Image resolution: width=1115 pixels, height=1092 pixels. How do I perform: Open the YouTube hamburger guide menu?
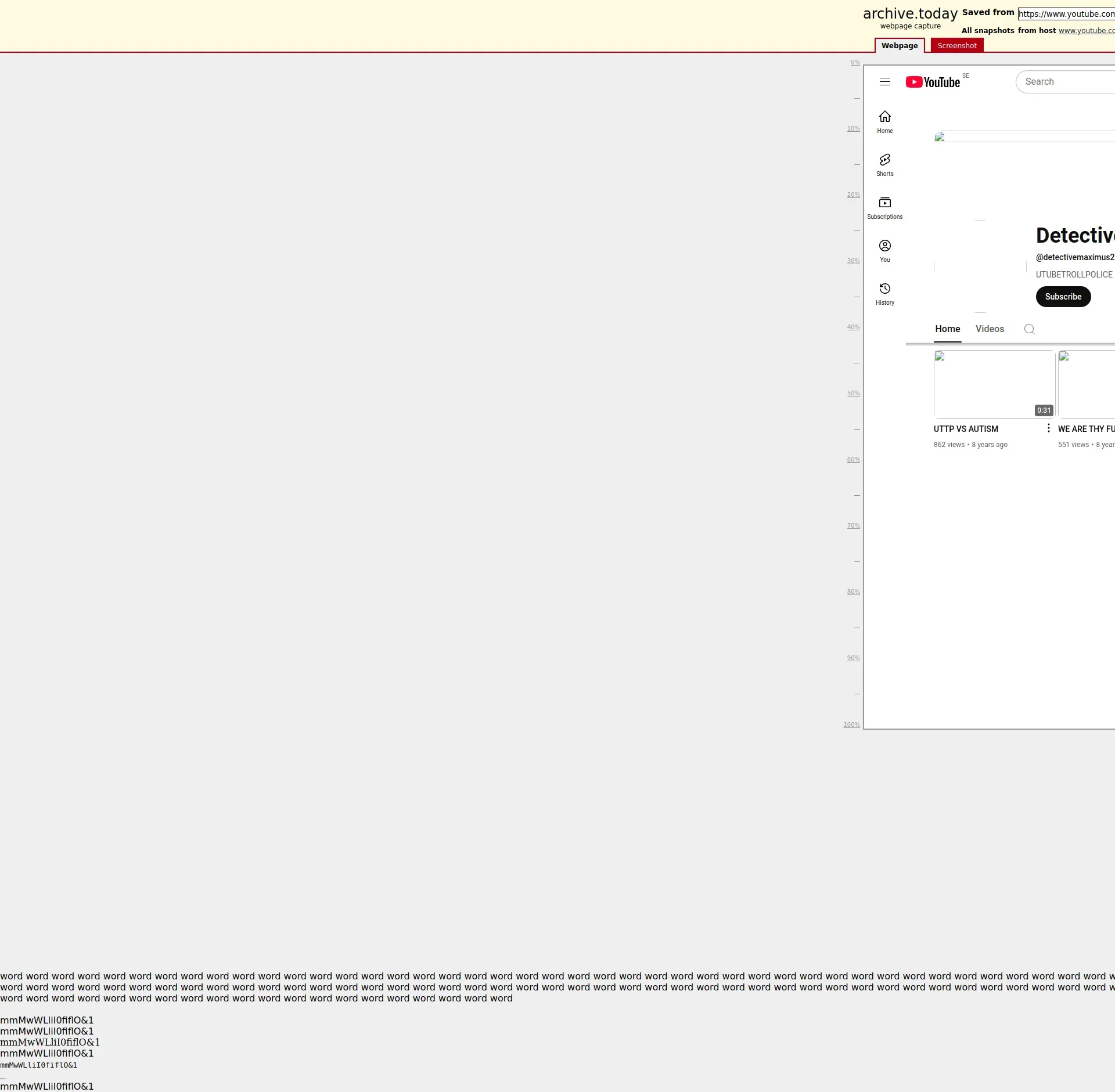pos(884,82)
